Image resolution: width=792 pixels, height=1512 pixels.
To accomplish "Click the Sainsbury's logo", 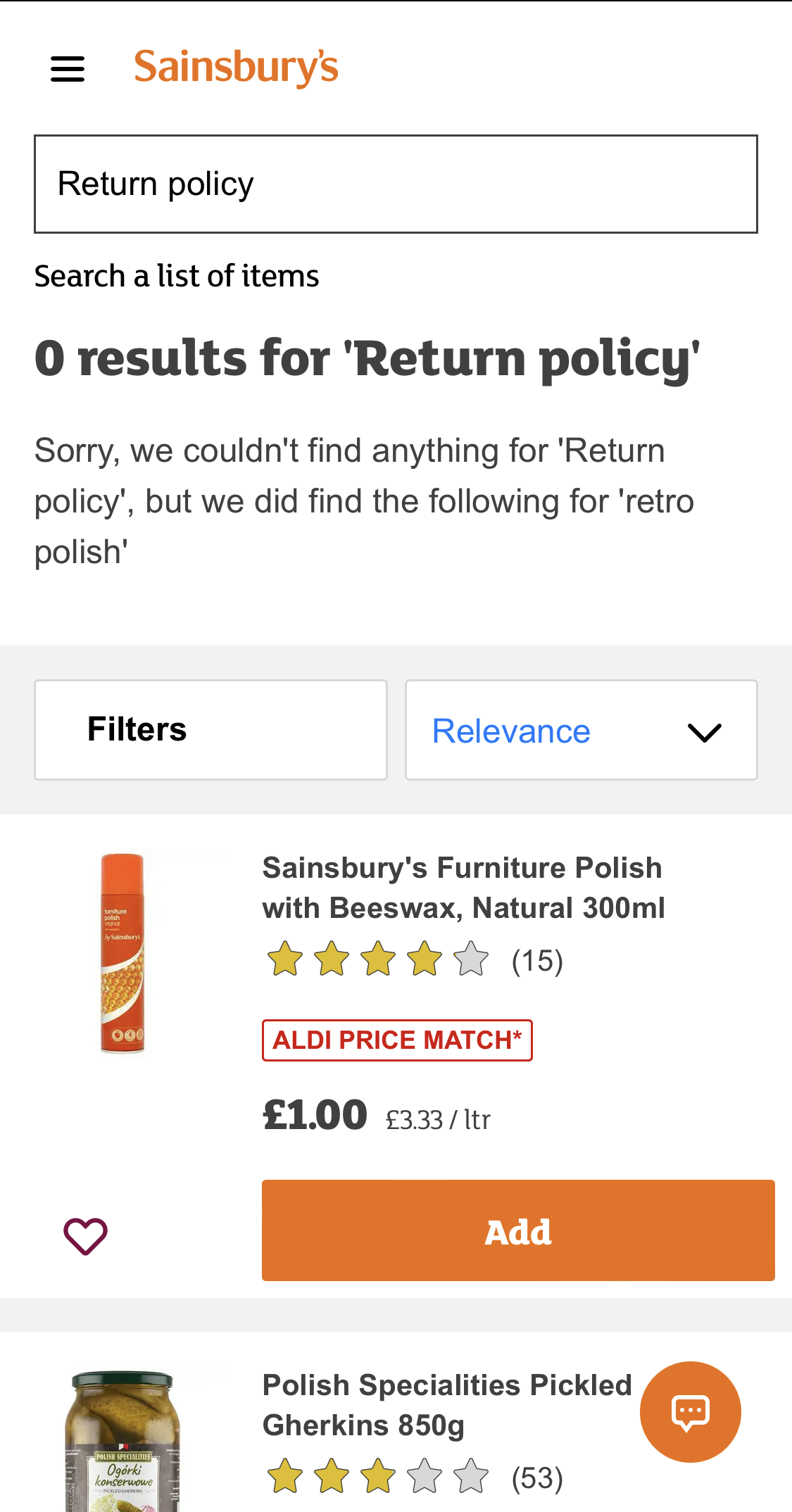I will point(236,68).
